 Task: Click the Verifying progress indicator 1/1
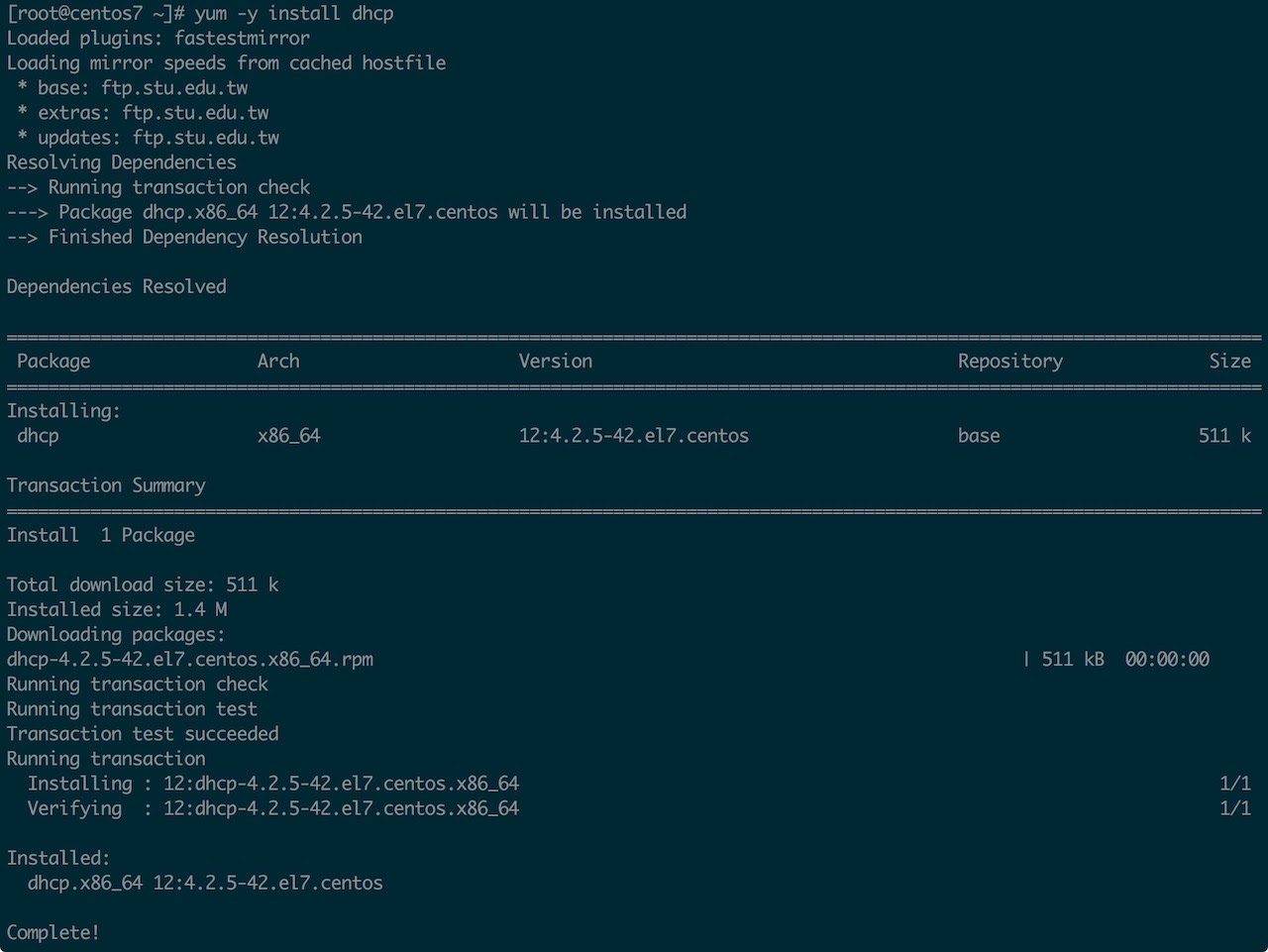click(1235, 808)
